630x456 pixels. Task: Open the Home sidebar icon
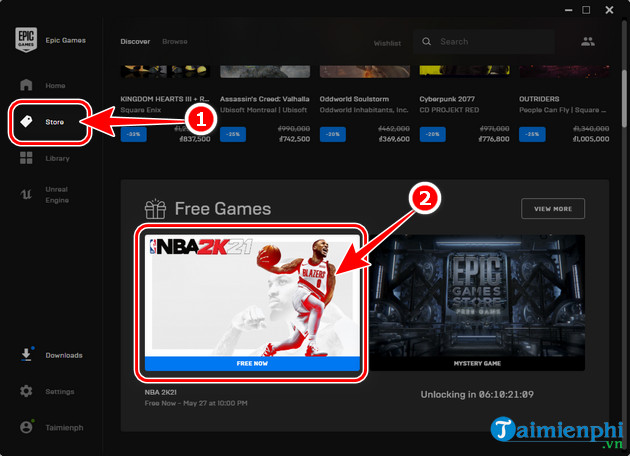coord(26,85)
